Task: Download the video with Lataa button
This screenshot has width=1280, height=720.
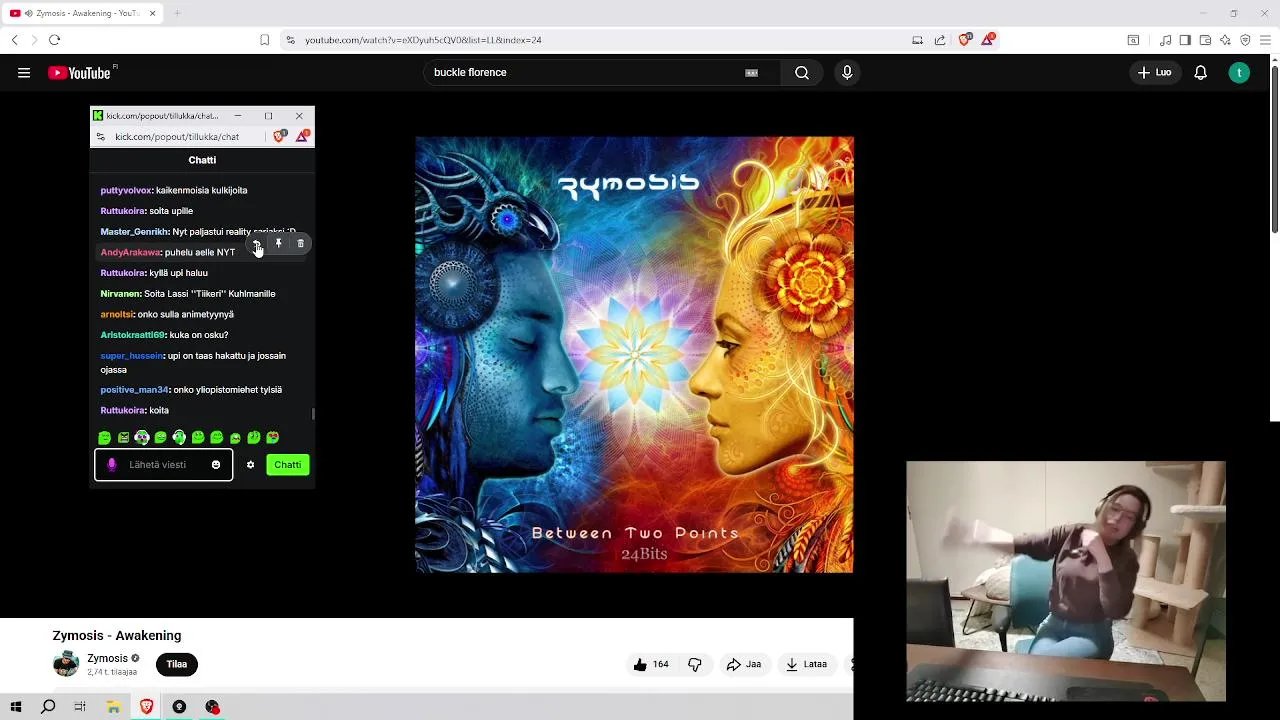Action: (807, 664)
